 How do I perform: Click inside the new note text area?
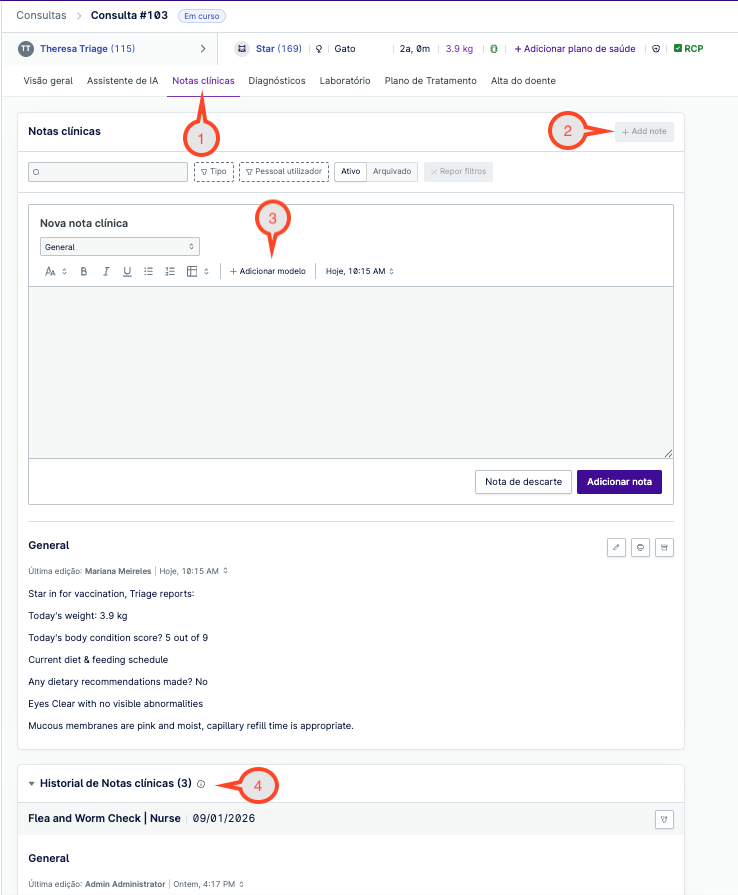coord(351,372)
